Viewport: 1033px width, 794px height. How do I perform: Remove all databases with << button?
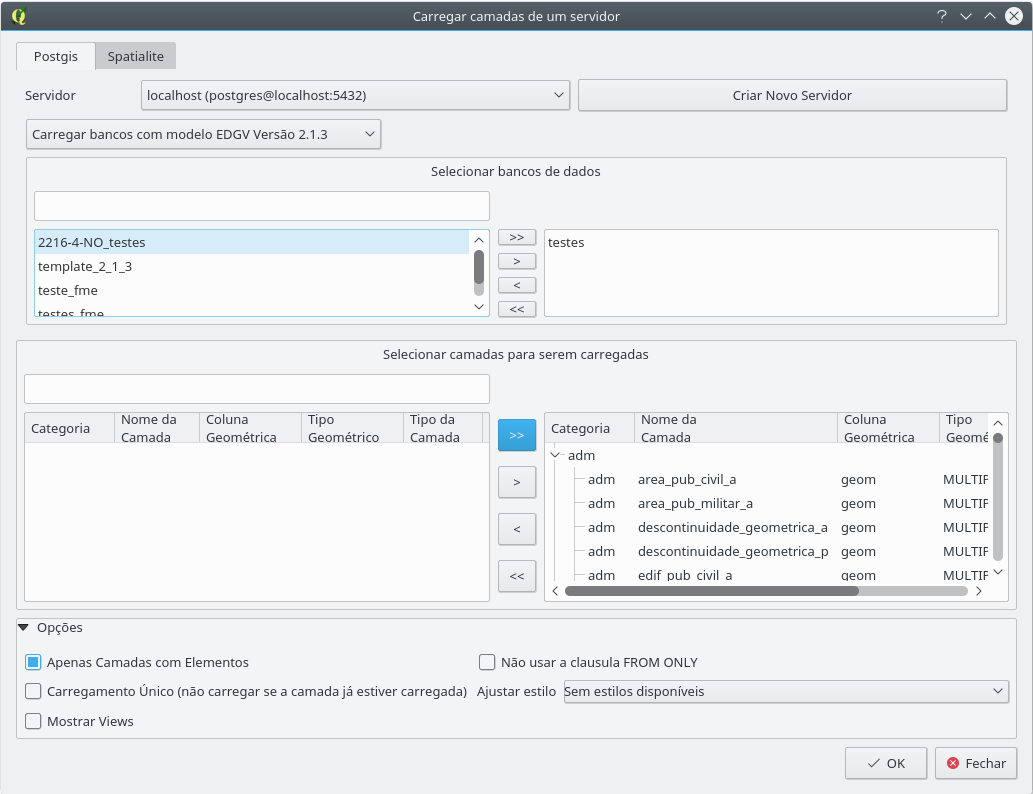click(517, 309)
